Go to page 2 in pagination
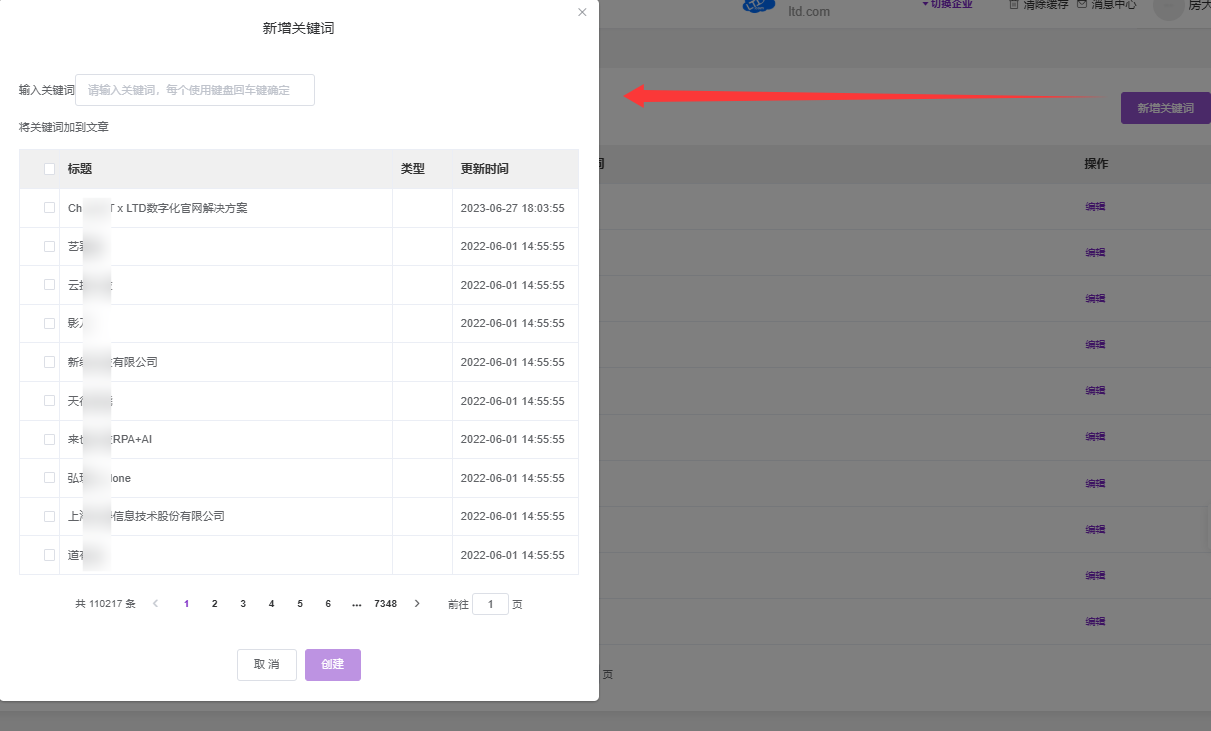This screenshot has height=731, width=1211. (214, 604)
